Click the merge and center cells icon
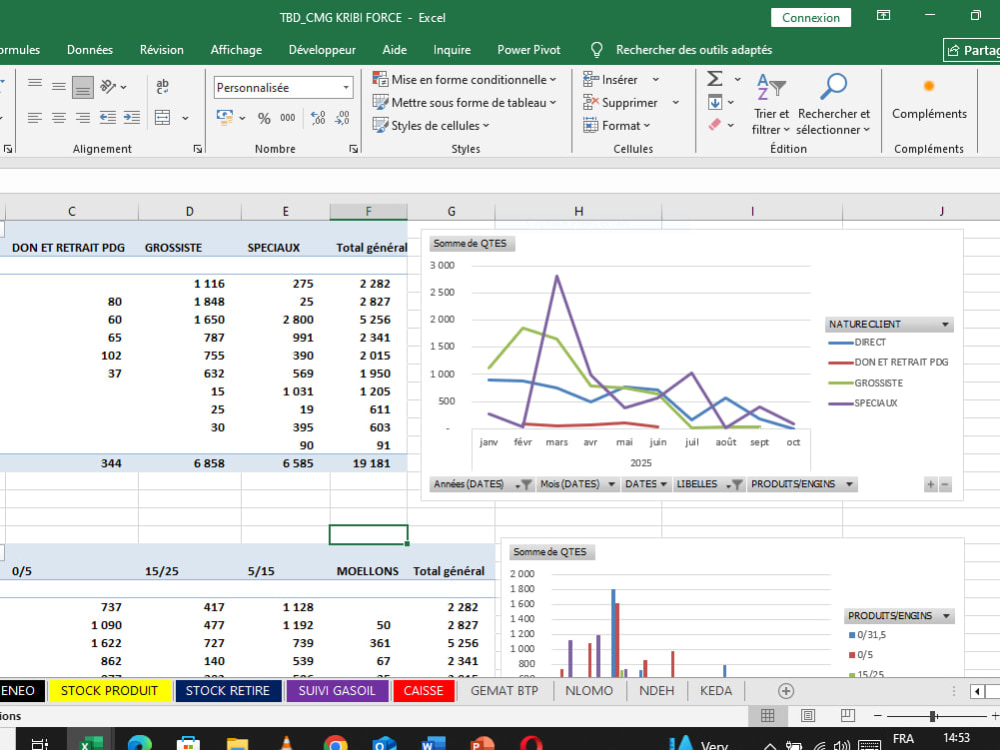Image resolution: width=1000 pixels, height=750 pixels. 163,117
